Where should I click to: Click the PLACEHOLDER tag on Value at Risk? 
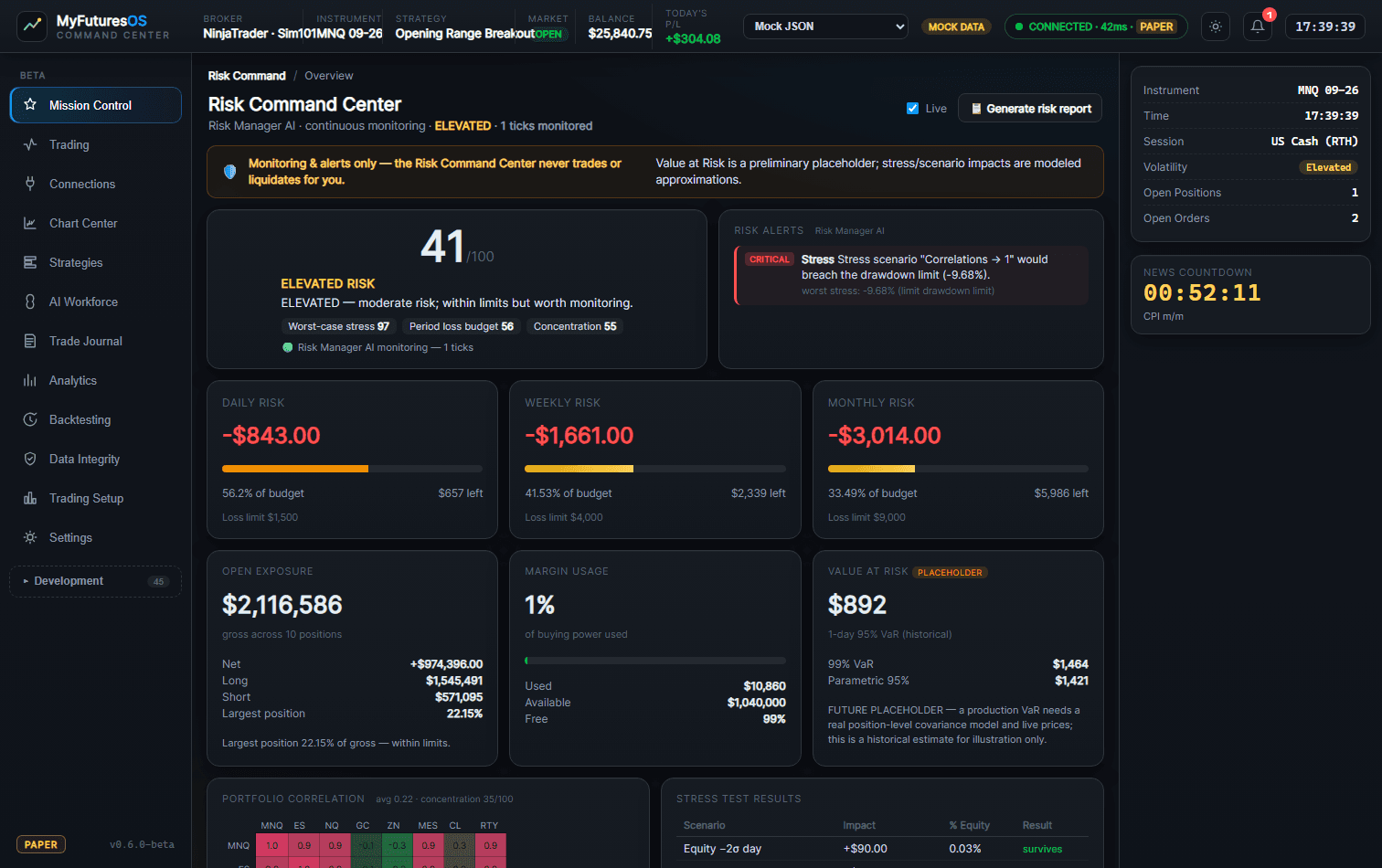click(x=950, y=573)
